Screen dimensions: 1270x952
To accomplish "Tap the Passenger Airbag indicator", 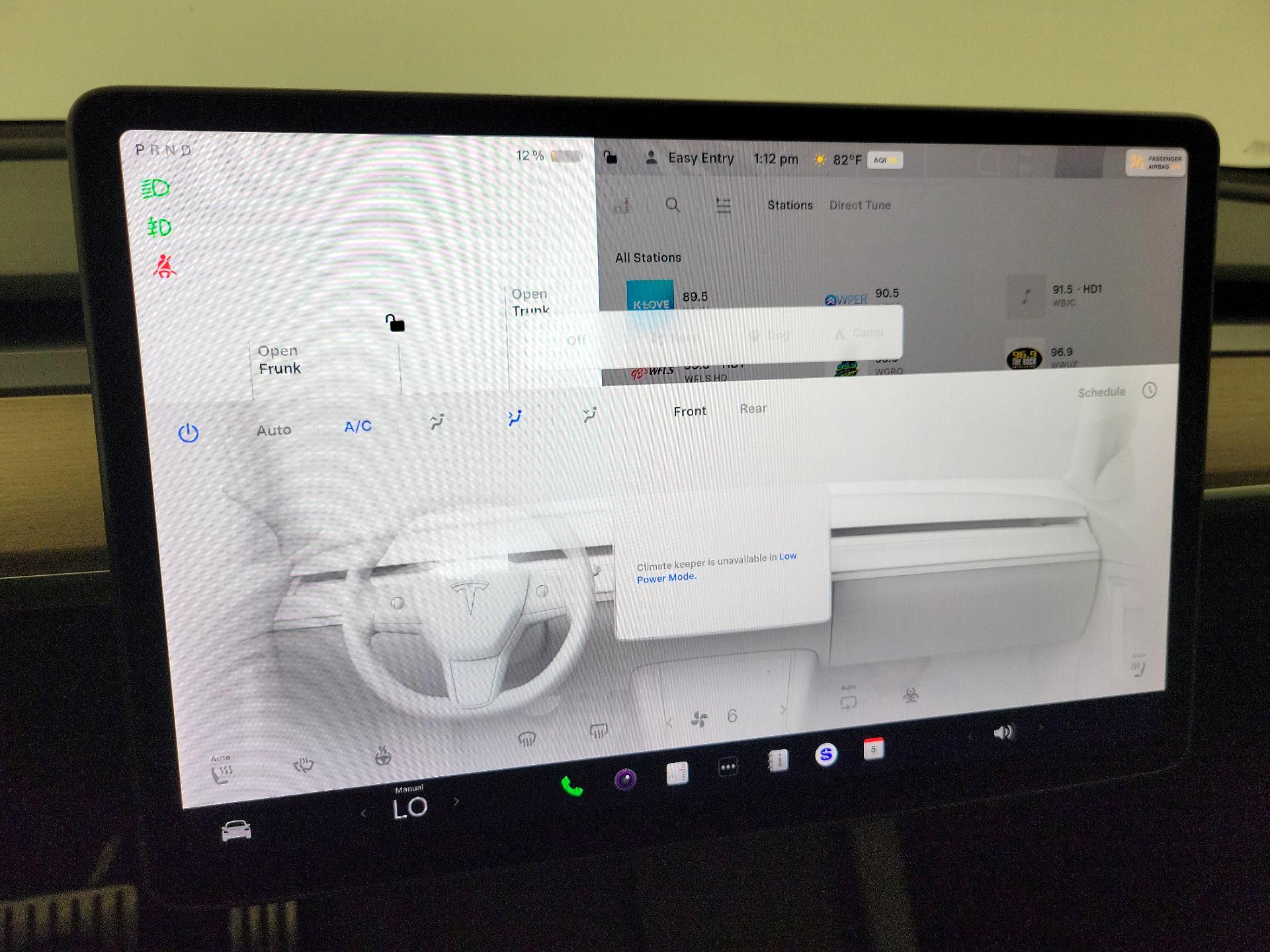I will click(x=1156, y=163).
